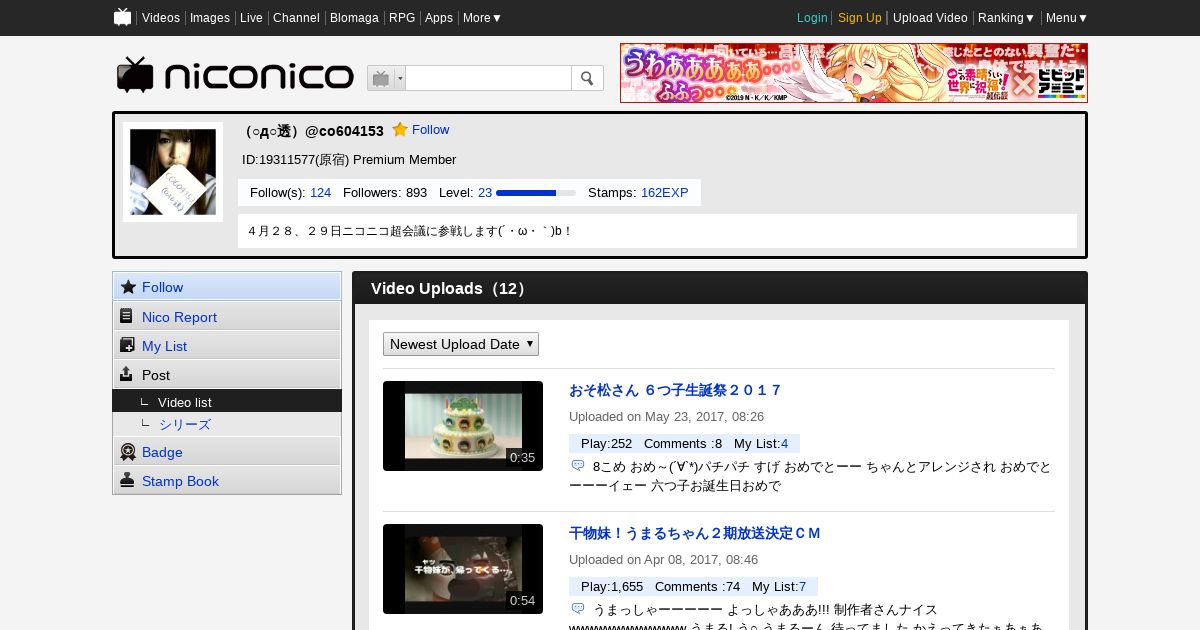This screenshot has height=630, width=1200.
Task: Click the level progress bar in the profile
Action: (x=536, y=193)
